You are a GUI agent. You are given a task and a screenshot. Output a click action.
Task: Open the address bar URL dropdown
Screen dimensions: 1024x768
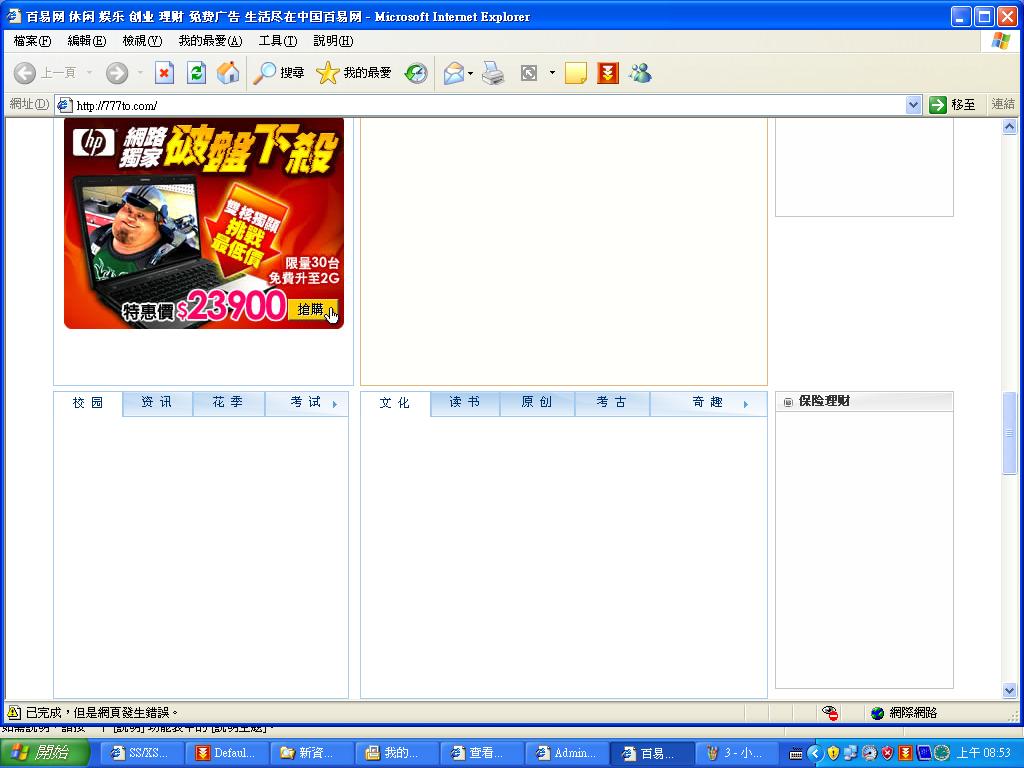913,104
